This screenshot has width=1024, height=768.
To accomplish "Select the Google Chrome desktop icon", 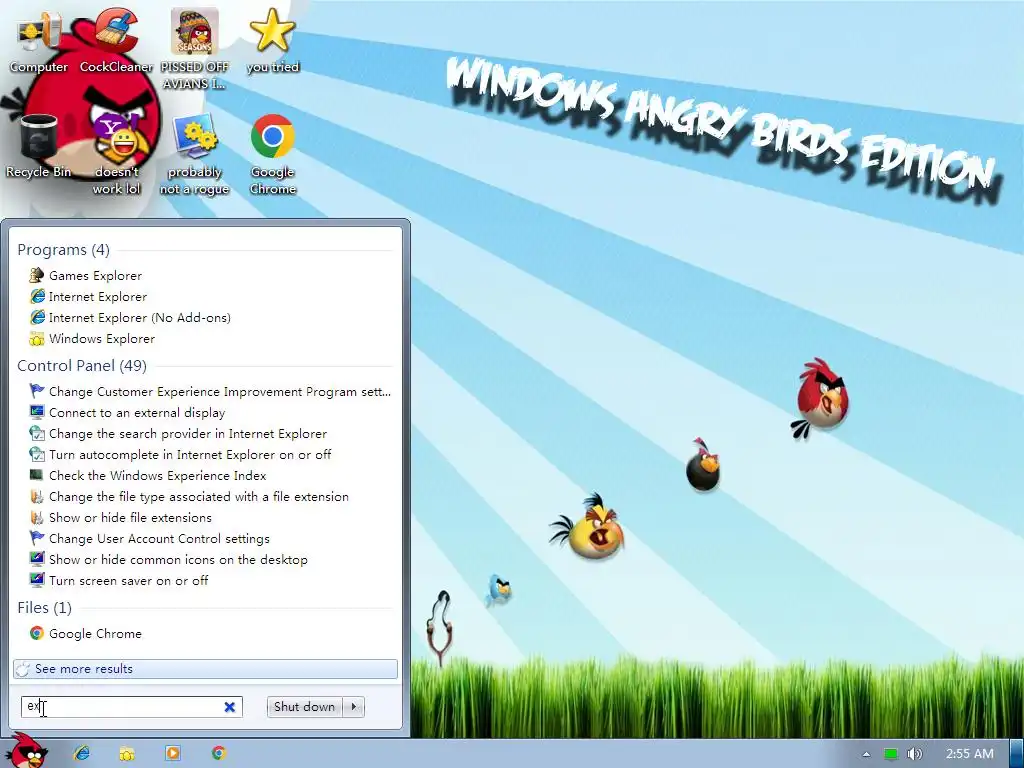I will click(x=272, y=155).
